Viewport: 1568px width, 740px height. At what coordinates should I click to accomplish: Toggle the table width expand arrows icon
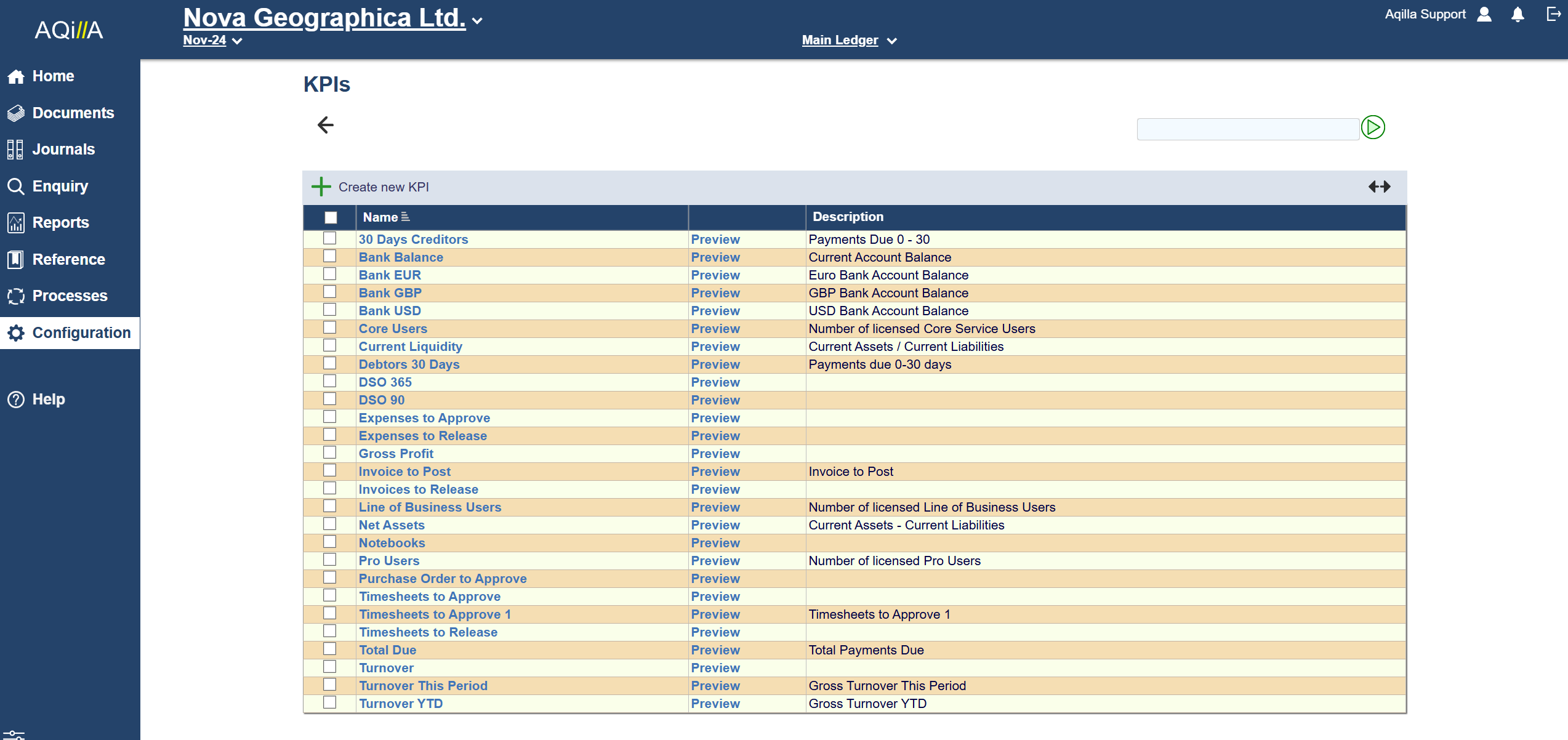click(1379, 187)
